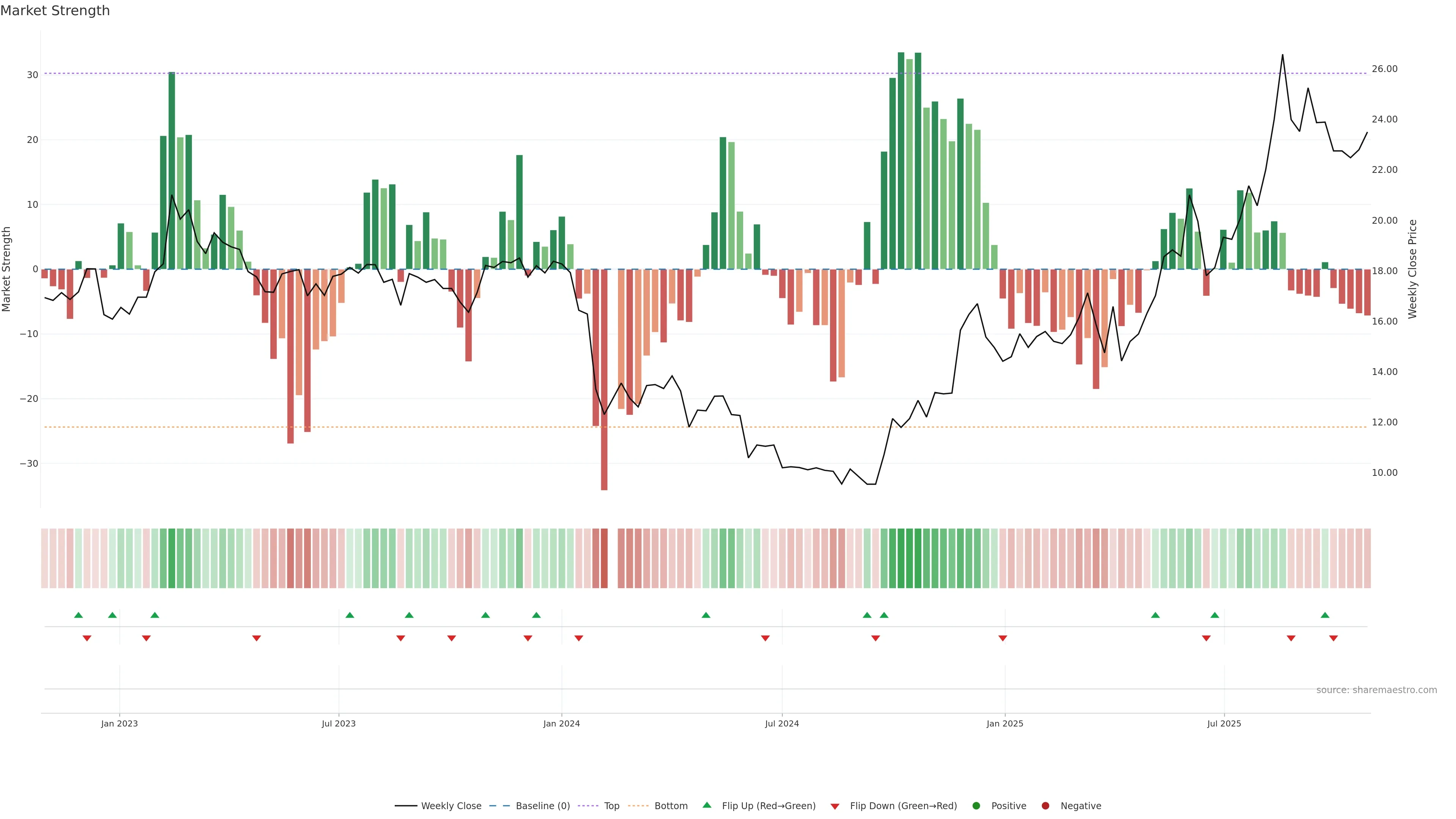Click the leftmost red flip-down triangle marker
The image size is (1456, 819).
point(87,638)
